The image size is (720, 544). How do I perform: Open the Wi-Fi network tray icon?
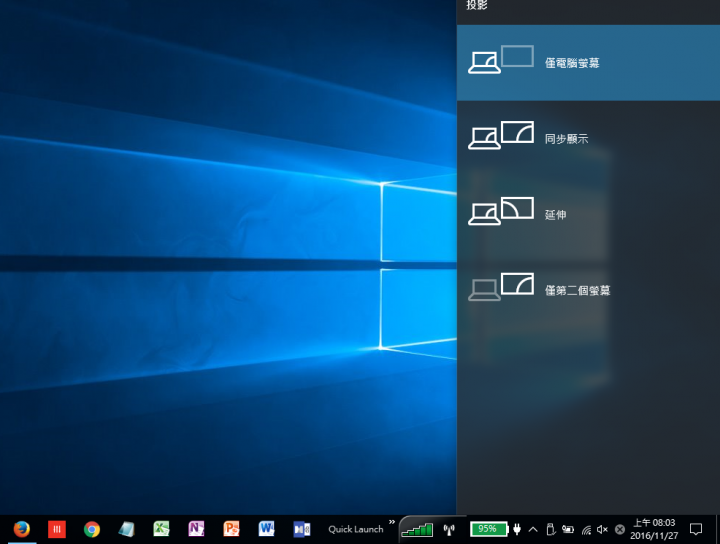(586, 530)
